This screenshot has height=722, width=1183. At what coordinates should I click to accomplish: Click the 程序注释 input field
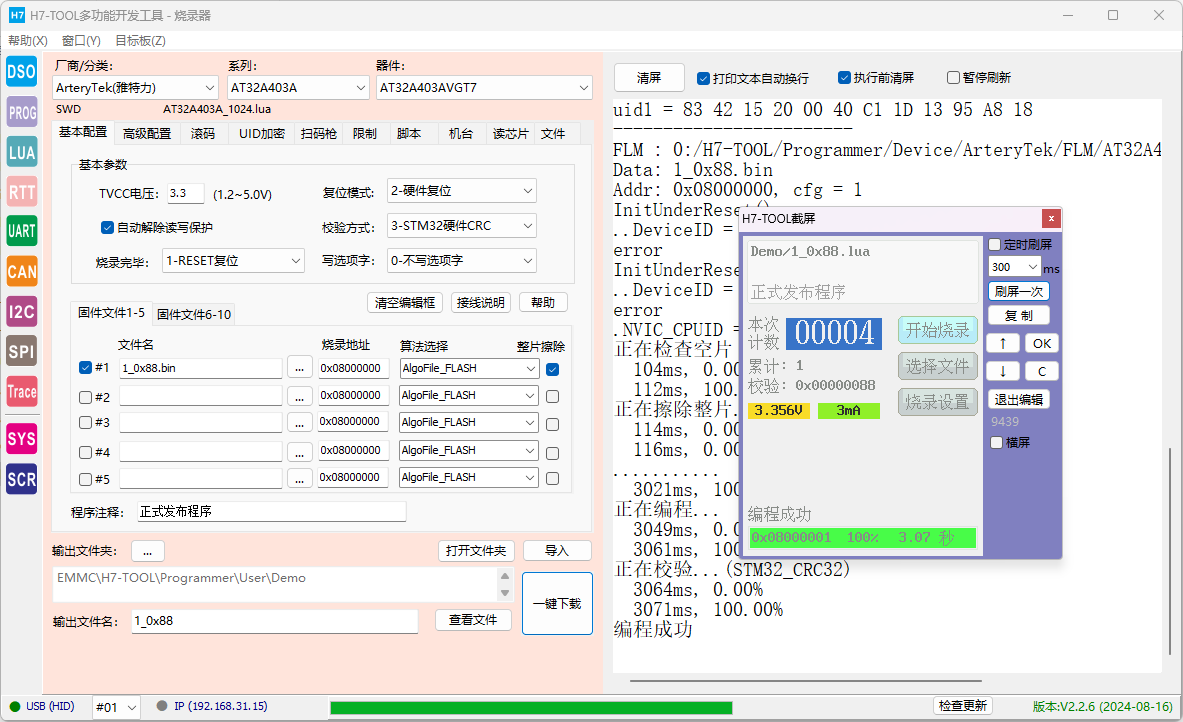point(272,512)
